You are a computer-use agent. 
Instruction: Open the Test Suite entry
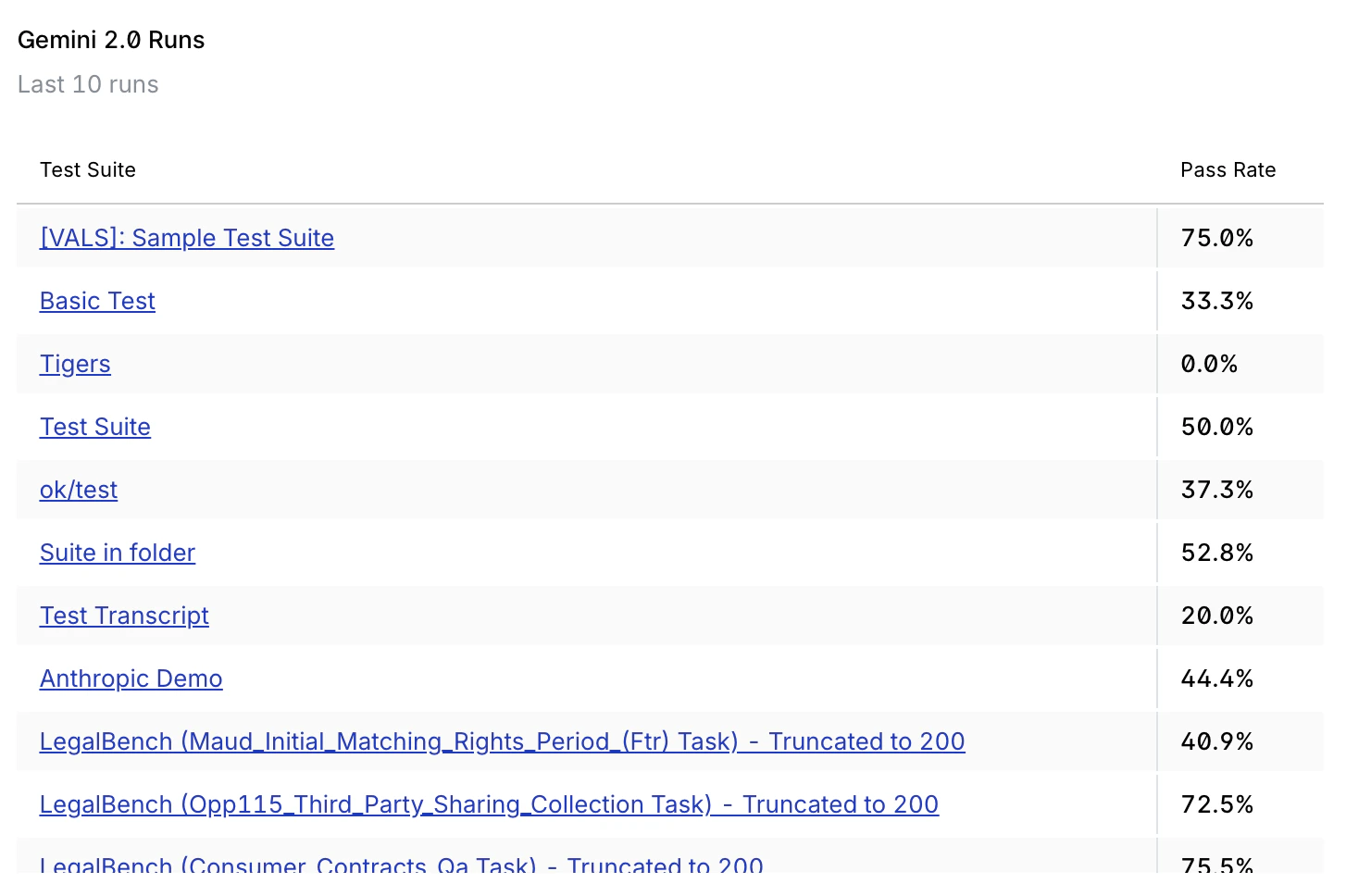[x=94, y=427]
